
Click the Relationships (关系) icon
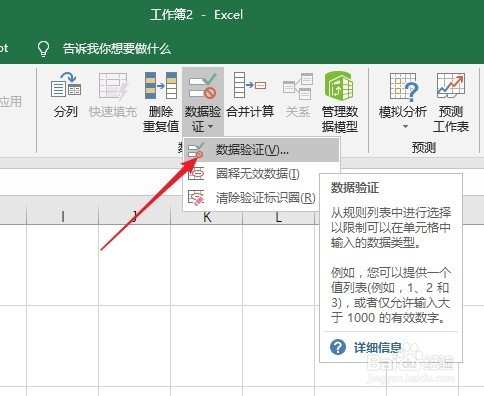[298, 86]
